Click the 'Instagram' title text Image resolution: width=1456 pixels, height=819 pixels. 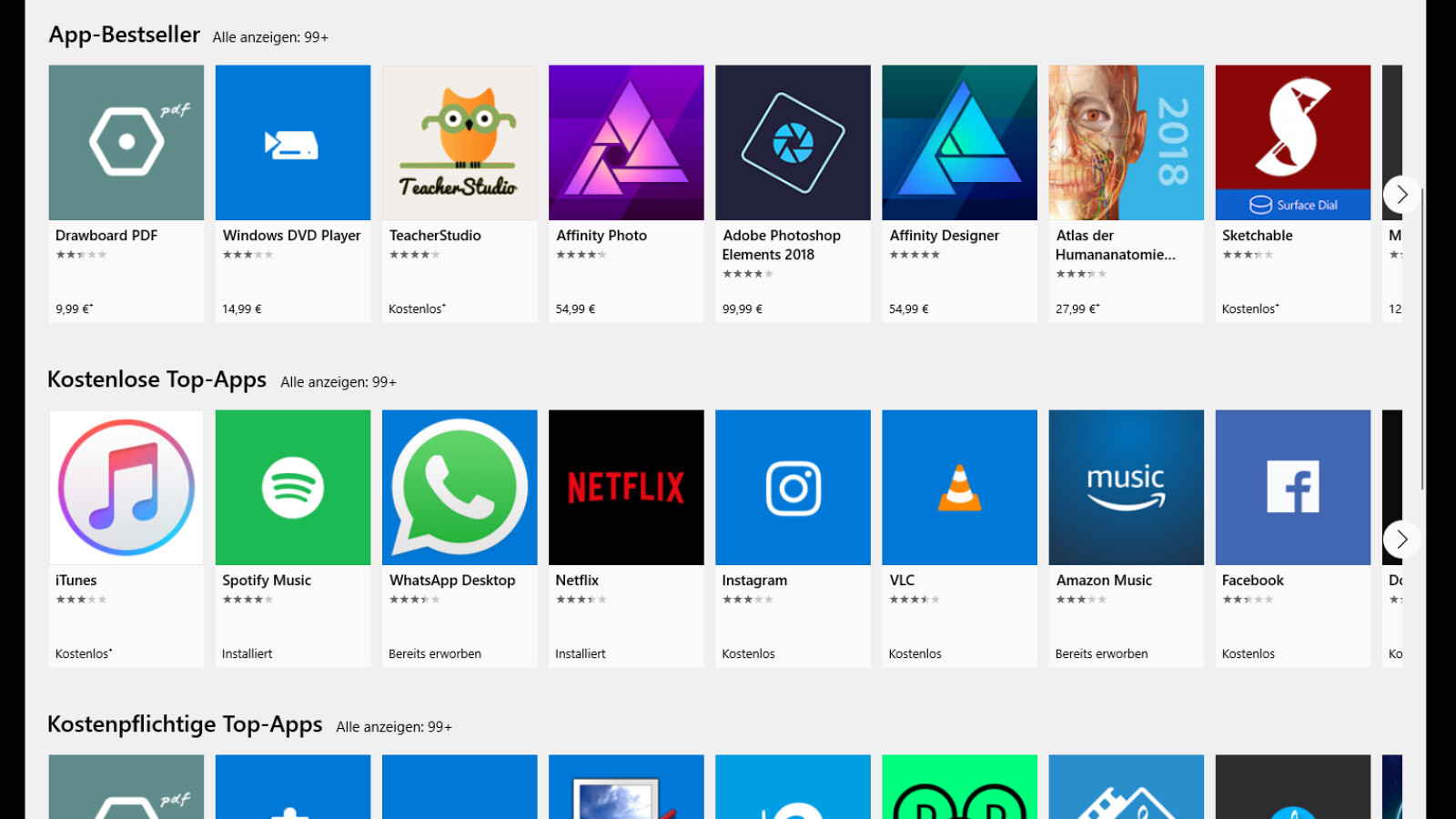[754, 581]
